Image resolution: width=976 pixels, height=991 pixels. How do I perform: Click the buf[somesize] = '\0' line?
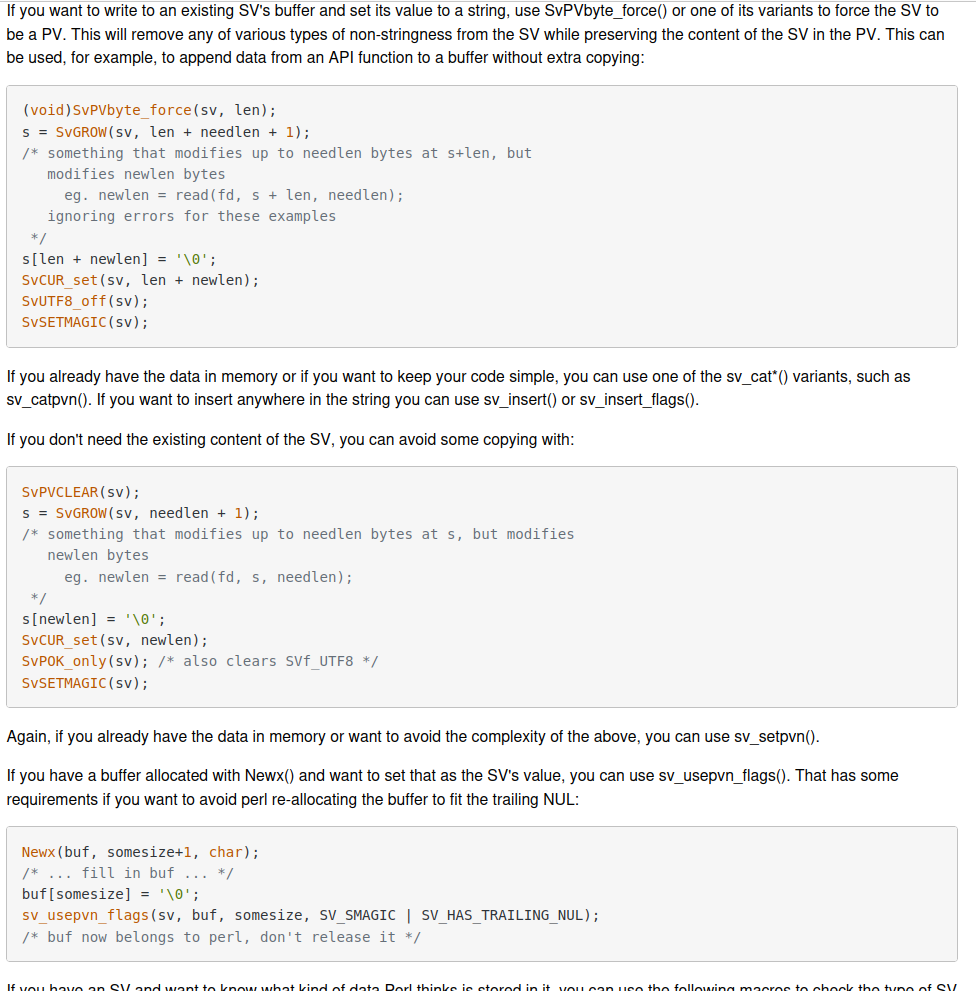coord(111,895)
